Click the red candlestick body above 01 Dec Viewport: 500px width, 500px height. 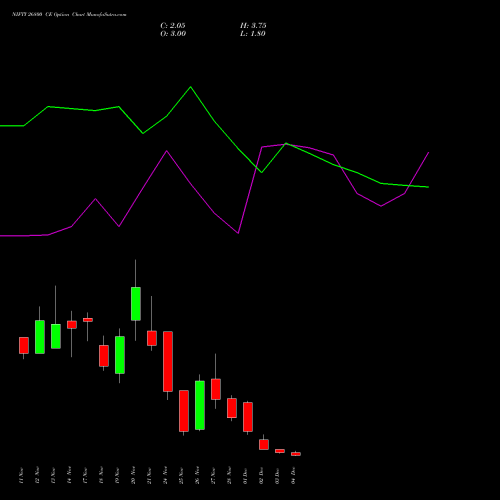248,417
